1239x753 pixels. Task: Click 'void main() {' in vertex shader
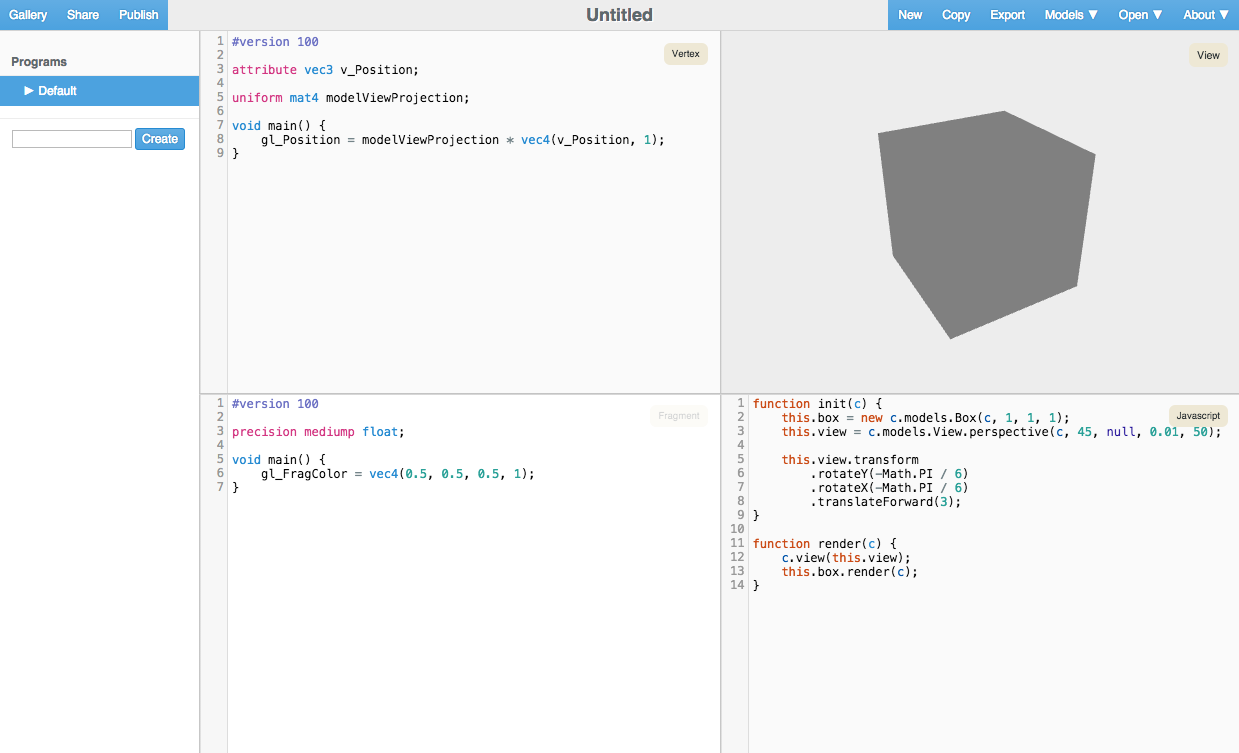(x=279, y=126)
